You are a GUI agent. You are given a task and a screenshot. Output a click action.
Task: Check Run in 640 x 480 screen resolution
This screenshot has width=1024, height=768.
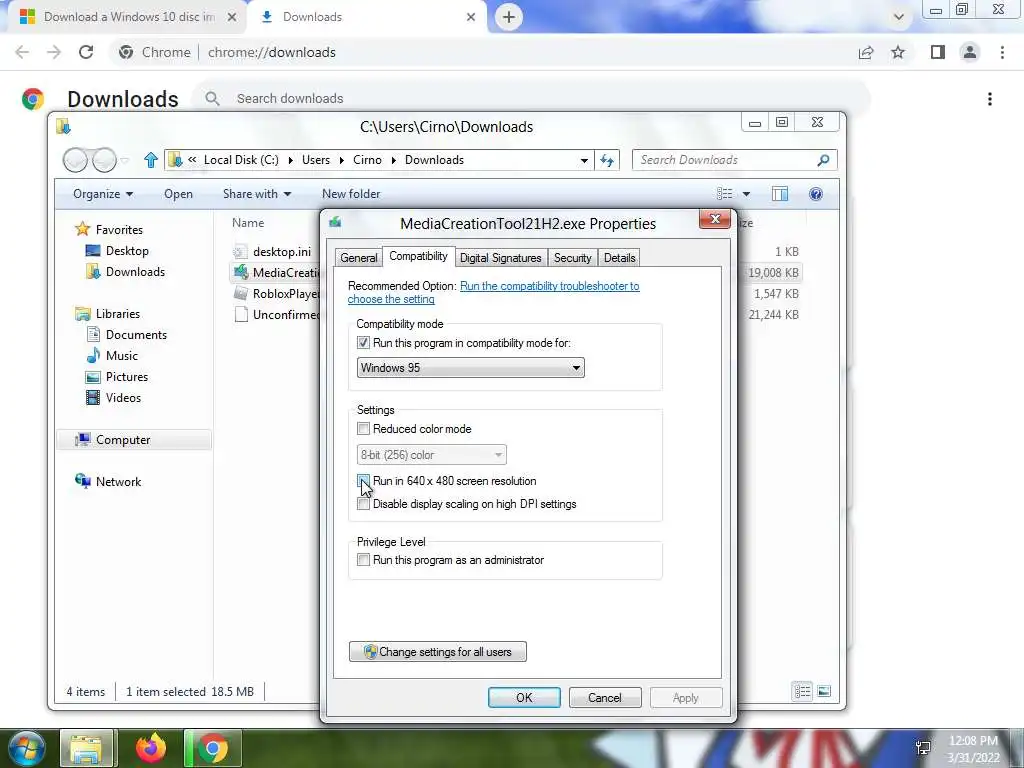pyautogui.click(x=363, y=481)
